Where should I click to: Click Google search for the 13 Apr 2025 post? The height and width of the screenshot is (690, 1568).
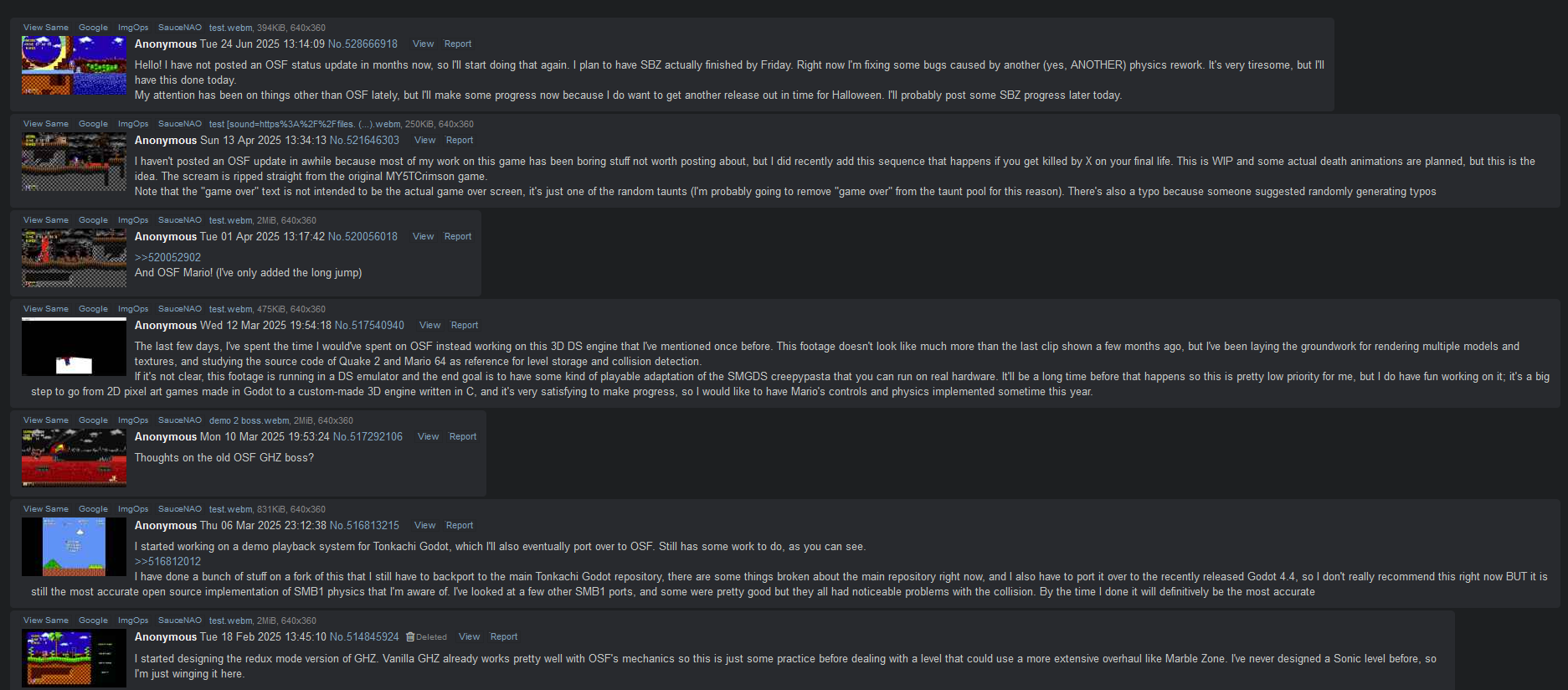click(93, 124)
